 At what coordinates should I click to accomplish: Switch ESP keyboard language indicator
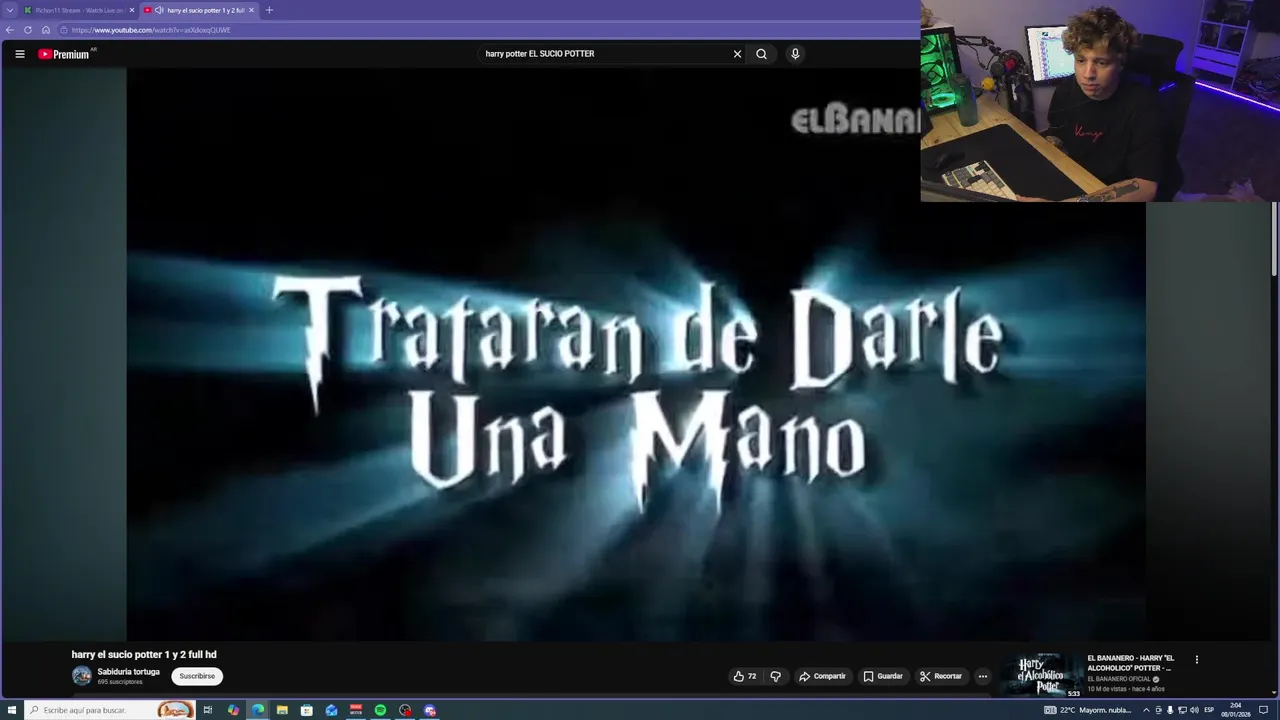click(x=1209, y=710)
